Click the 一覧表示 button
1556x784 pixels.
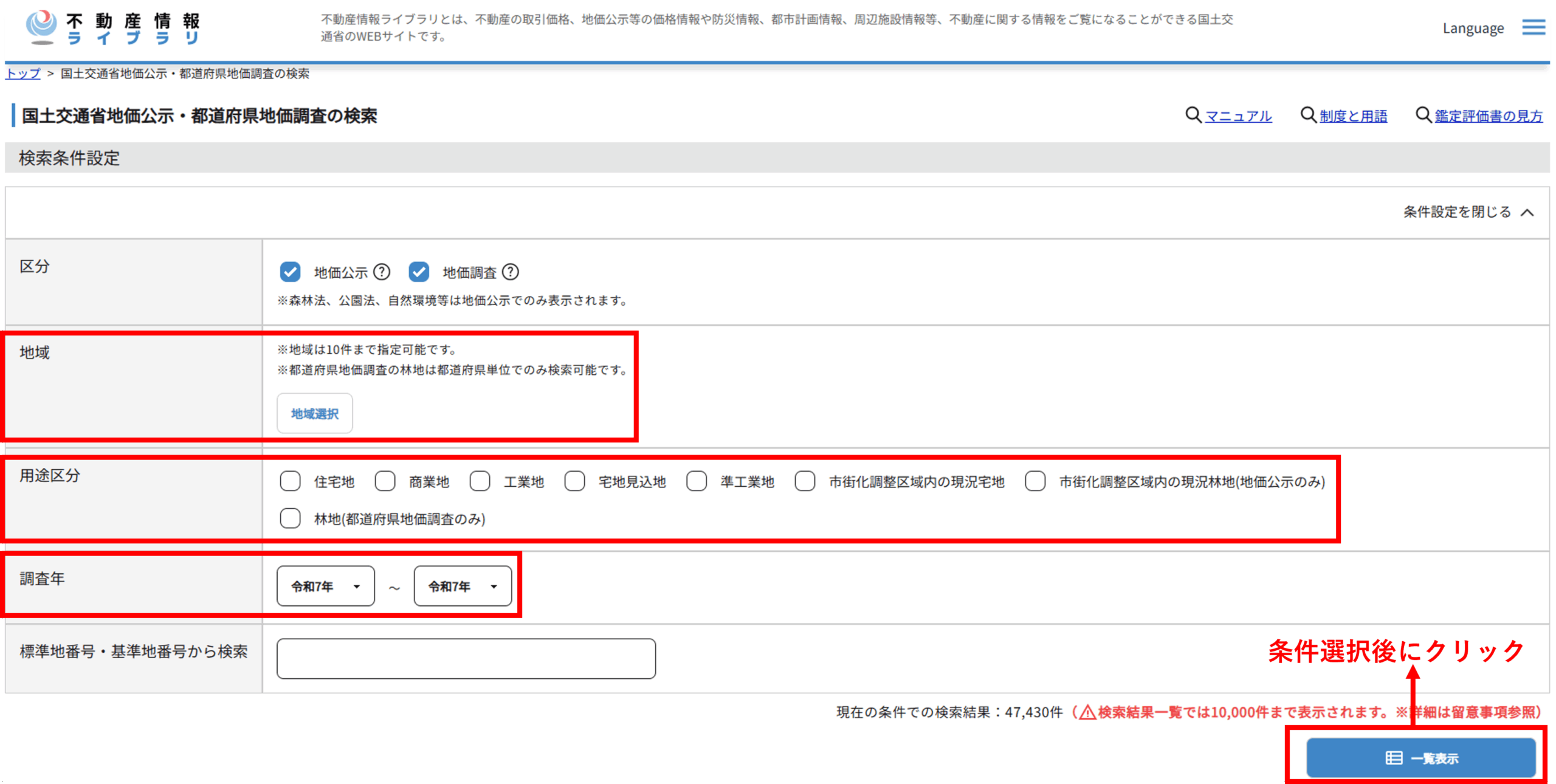point(1420,757)
